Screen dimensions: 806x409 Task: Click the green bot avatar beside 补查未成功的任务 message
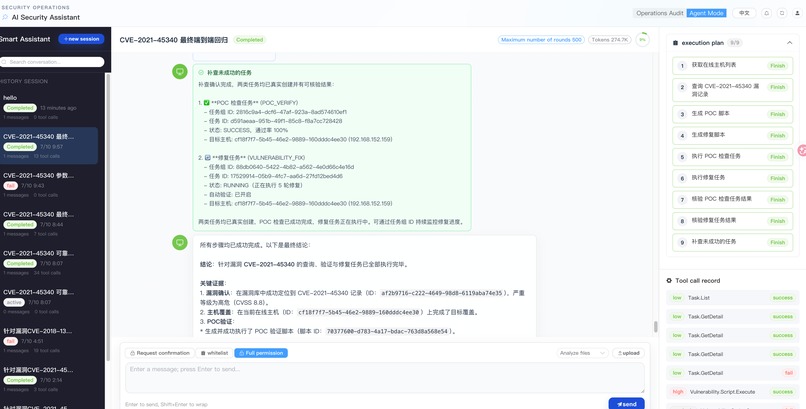179,71
